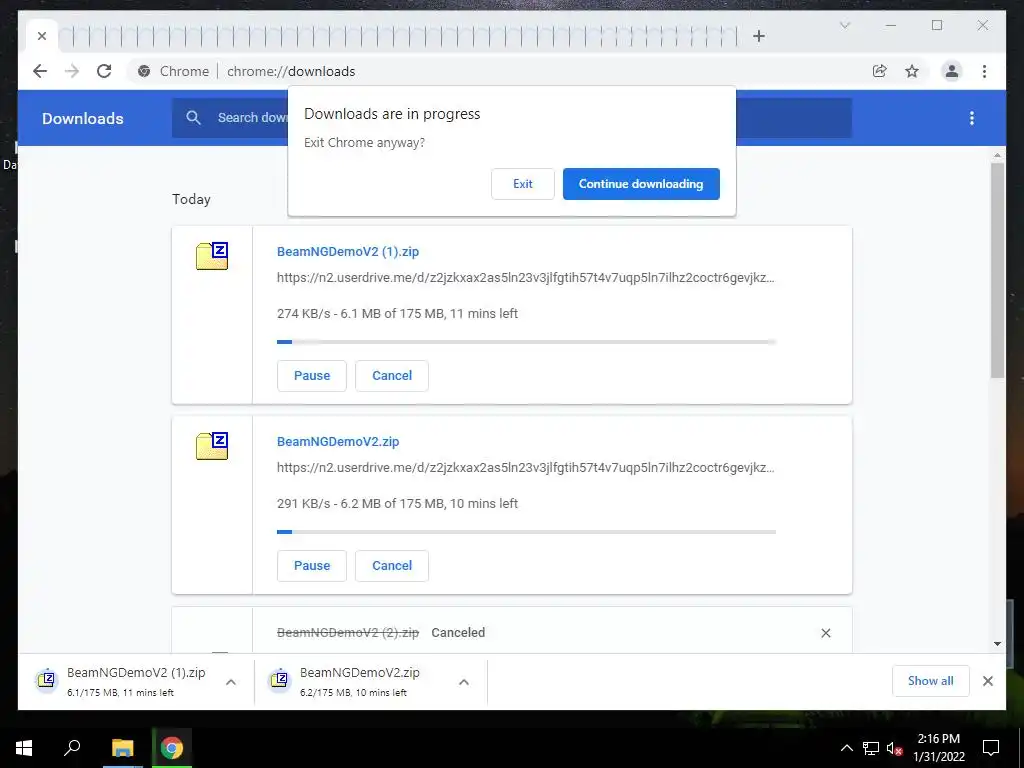
Task: Open Windows taskbar search
Action: pyautogui.click(x=72, y=748)
